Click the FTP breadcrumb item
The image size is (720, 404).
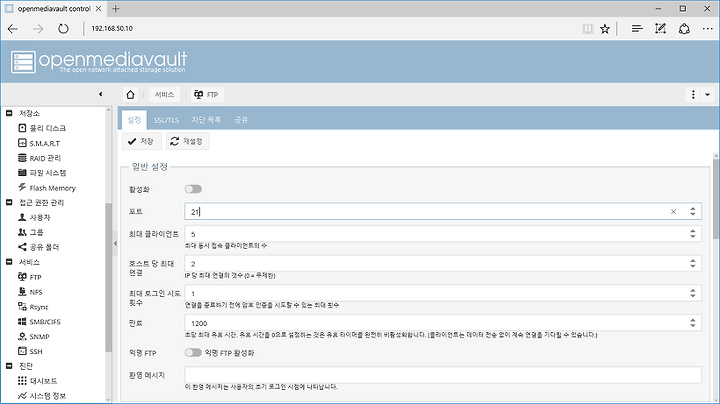pos(207,95)
